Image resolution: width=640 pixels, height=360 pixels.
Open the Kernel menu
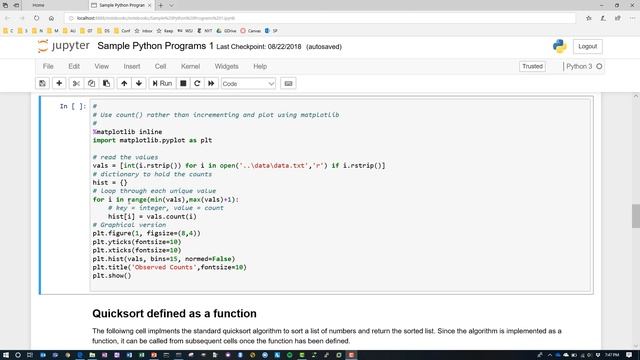click(191, 67)
